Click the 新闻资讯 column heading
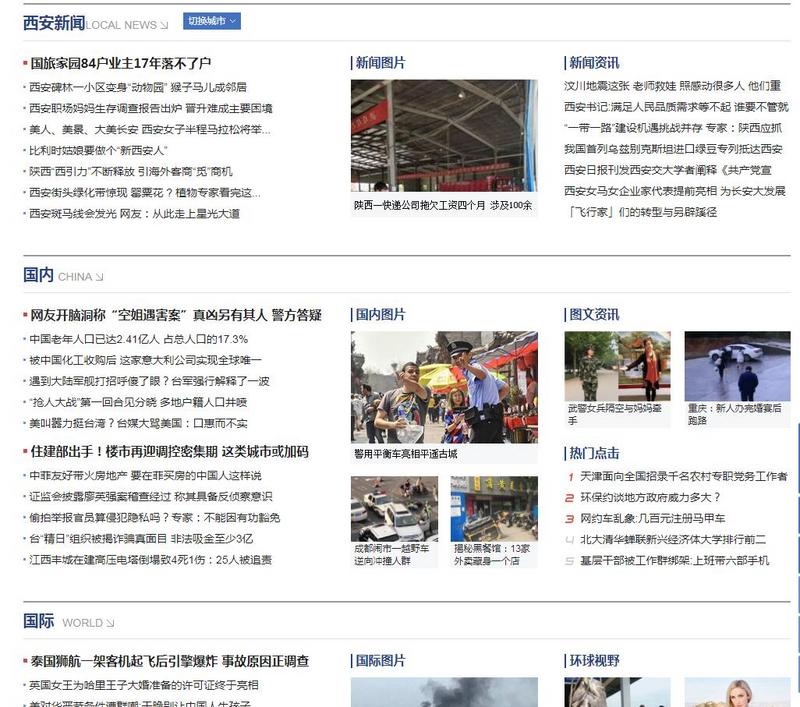The image size is (800, 707). (x=594, y=63)
